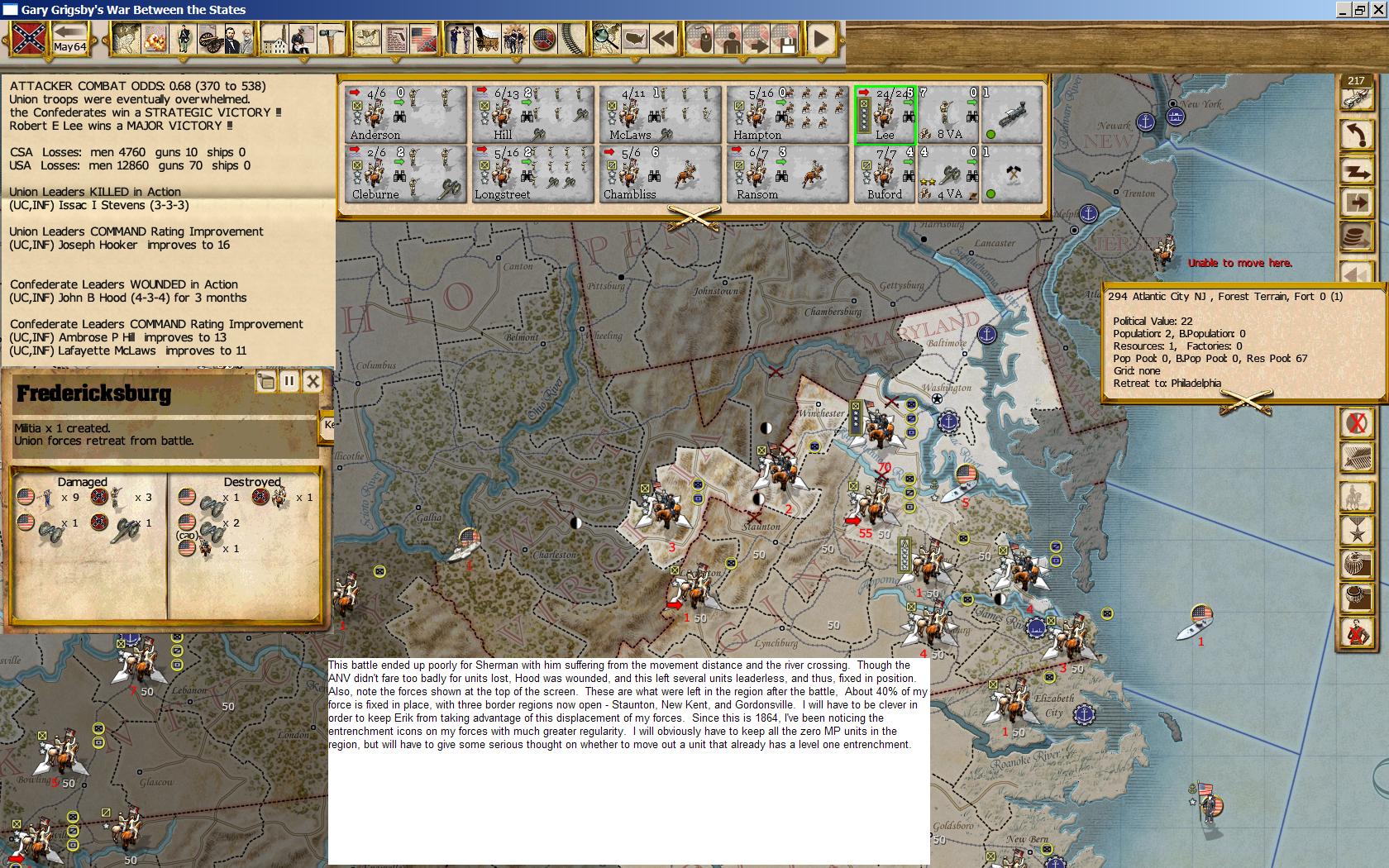Screen dimensions: 1389x868
Task: Click the 217 counter on the sidebar
Action: pos(1356,81)
